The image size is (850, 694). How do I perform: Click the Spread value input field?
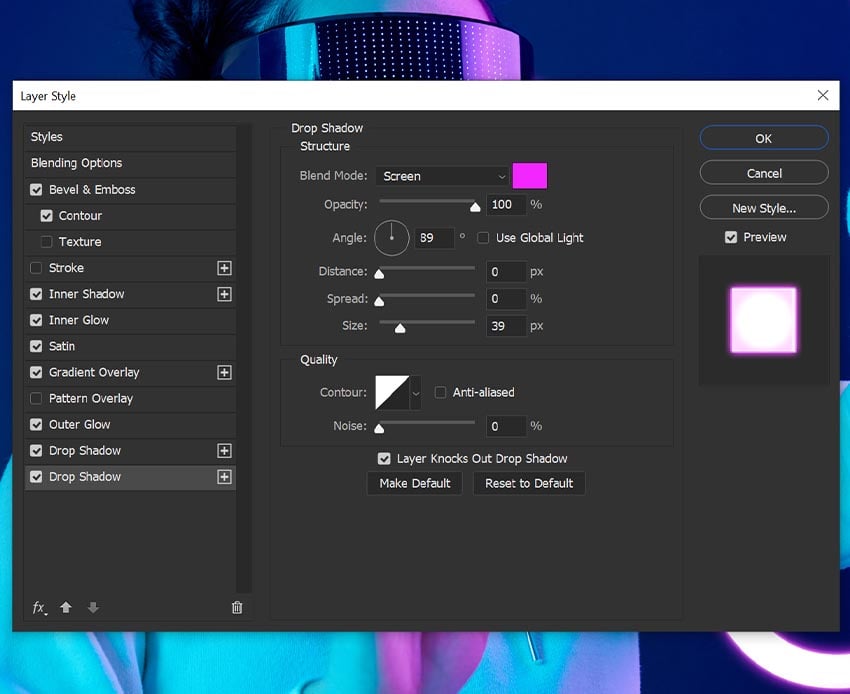(x=506, y=299)
